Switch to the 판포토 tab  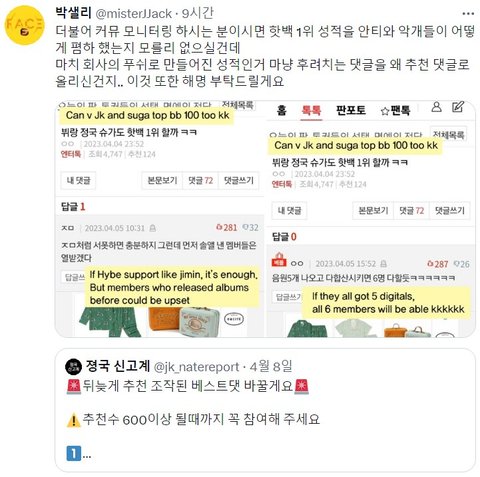[x=351, y=110]
